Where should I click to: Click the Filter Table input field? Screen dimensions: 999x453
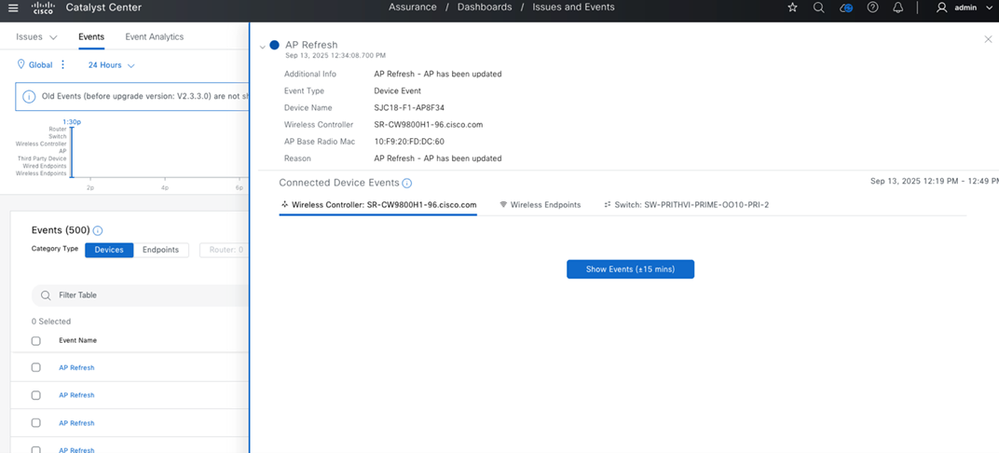pos(140,296)
